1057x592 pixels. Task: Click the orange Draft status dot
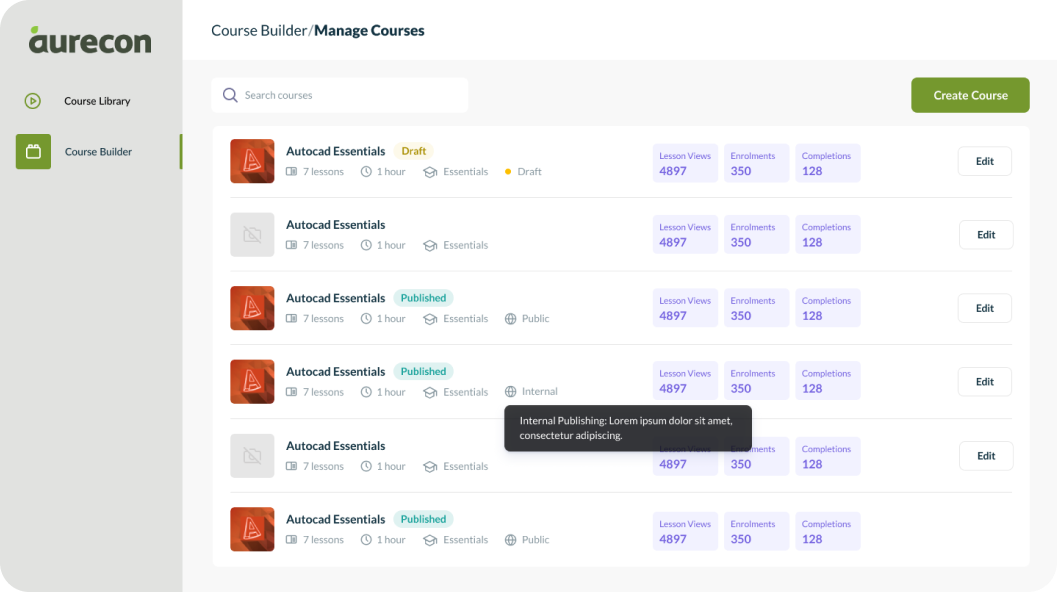[508, 171]
